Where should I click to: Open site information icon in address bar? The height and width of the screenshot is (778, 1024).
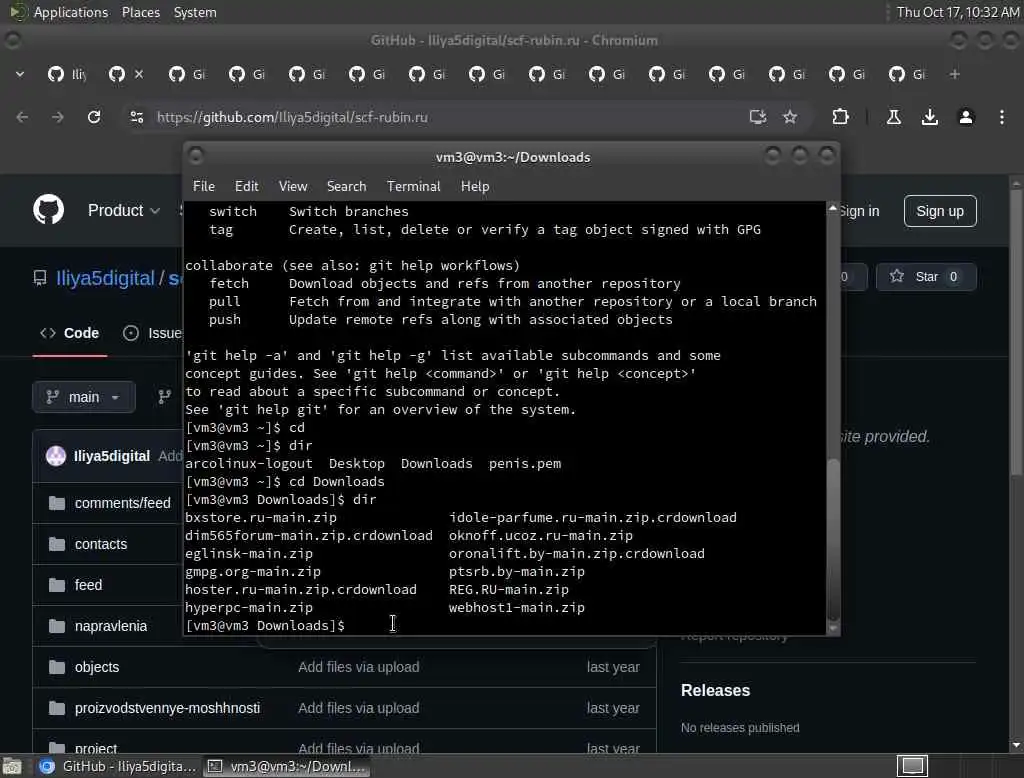(x=137, y=118)
